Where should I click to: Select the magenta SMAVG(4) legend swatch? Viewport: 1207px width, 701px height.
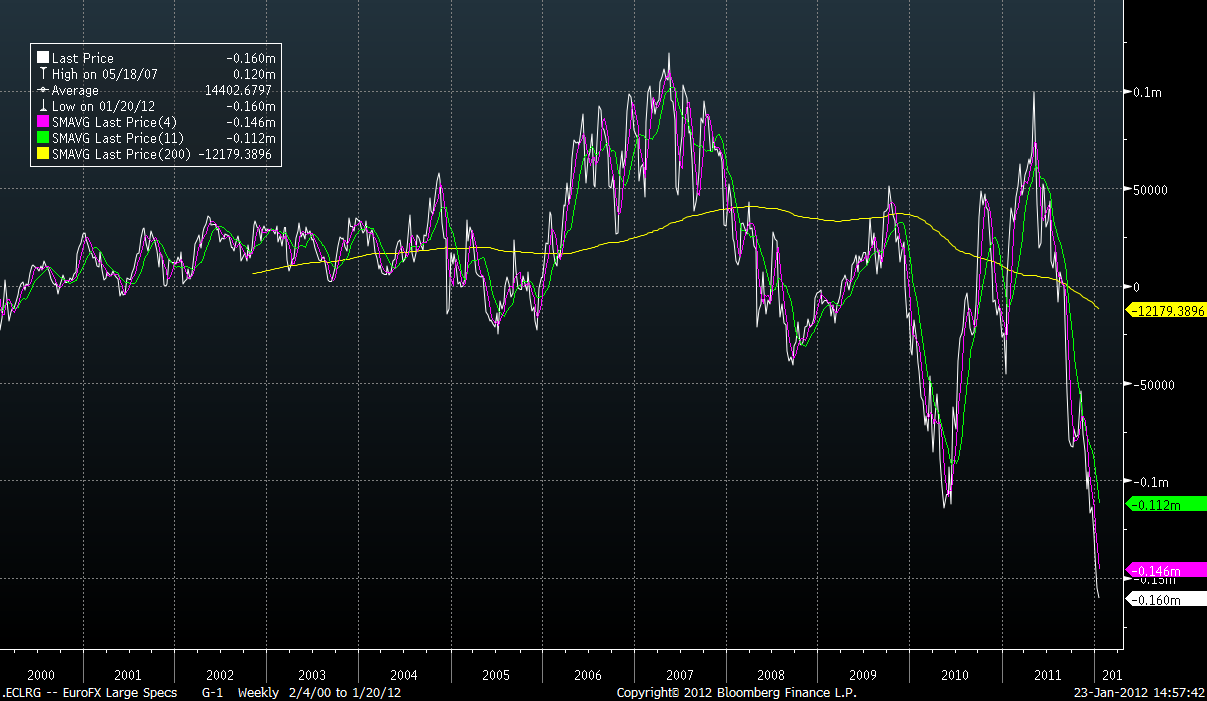coord(43,123)
